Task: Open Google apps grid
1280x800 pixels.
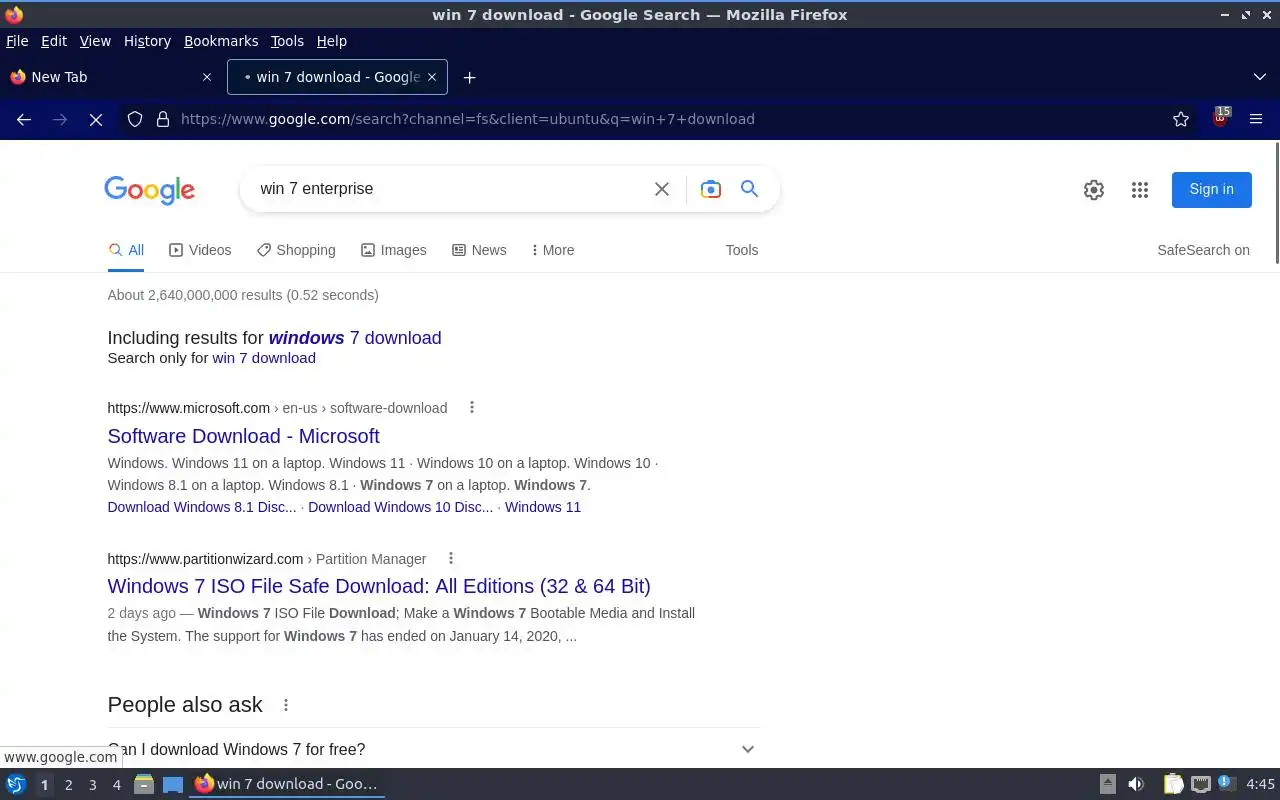Action: [1140, 190]
